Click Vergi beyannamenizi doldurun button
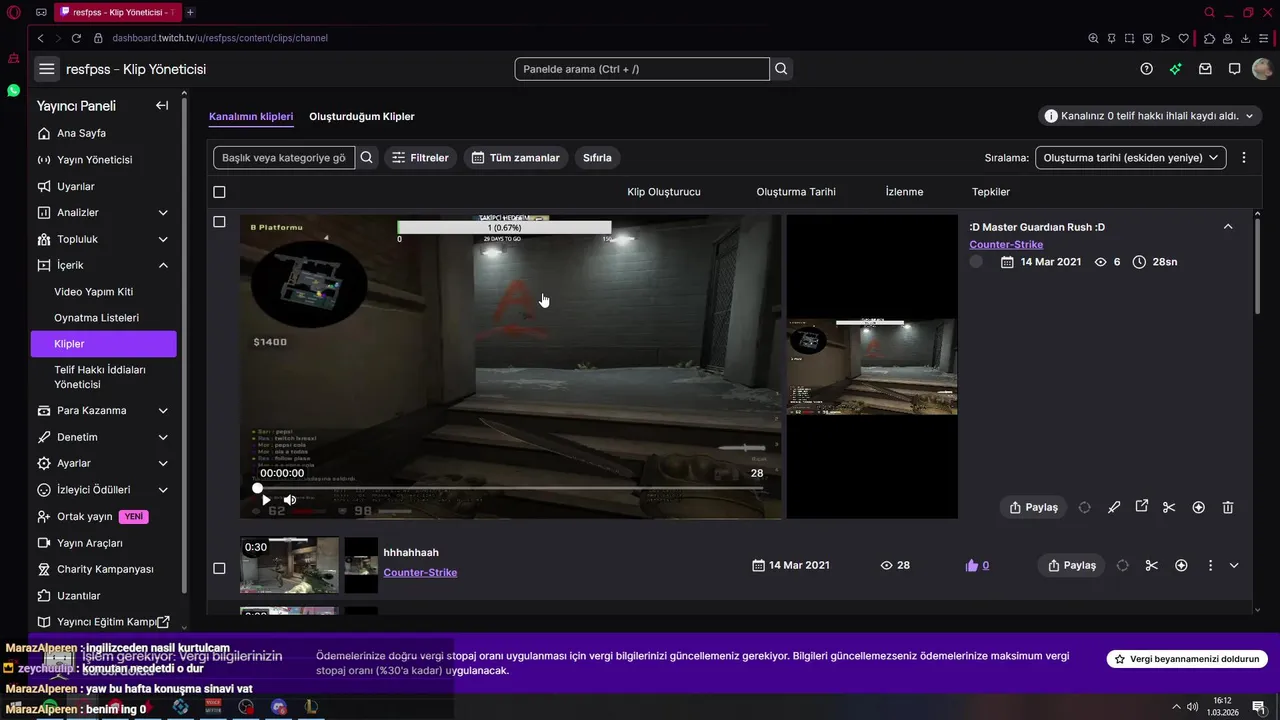 click(1187, 659)
